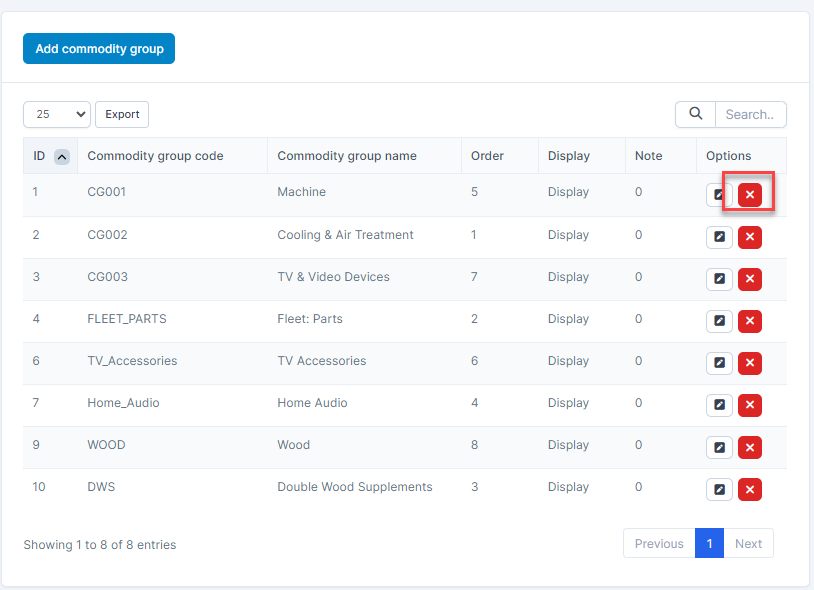The height and width of the screenshot is (590, 814).
Task: Focus the Search text field
Action: [750, 114]
